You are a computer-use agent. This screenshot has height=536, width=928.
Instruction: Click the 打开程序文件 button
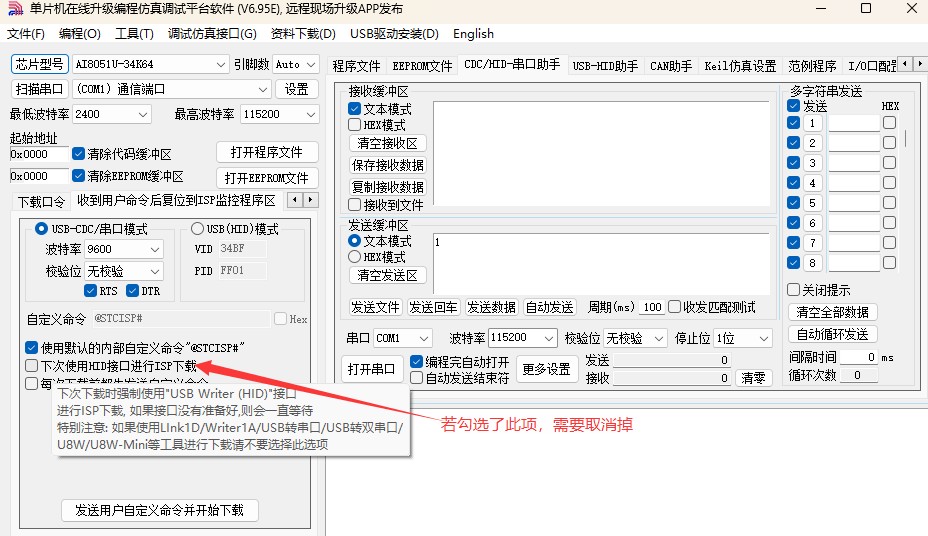pyautogui.click(x=267, y=152)
